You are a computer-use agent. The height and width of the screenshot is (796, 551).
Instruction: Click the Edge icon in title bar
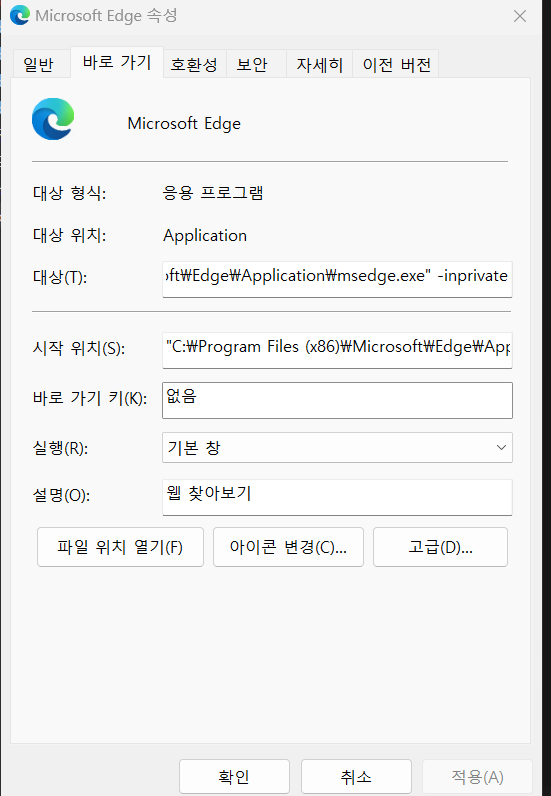(x=20, y=15)
